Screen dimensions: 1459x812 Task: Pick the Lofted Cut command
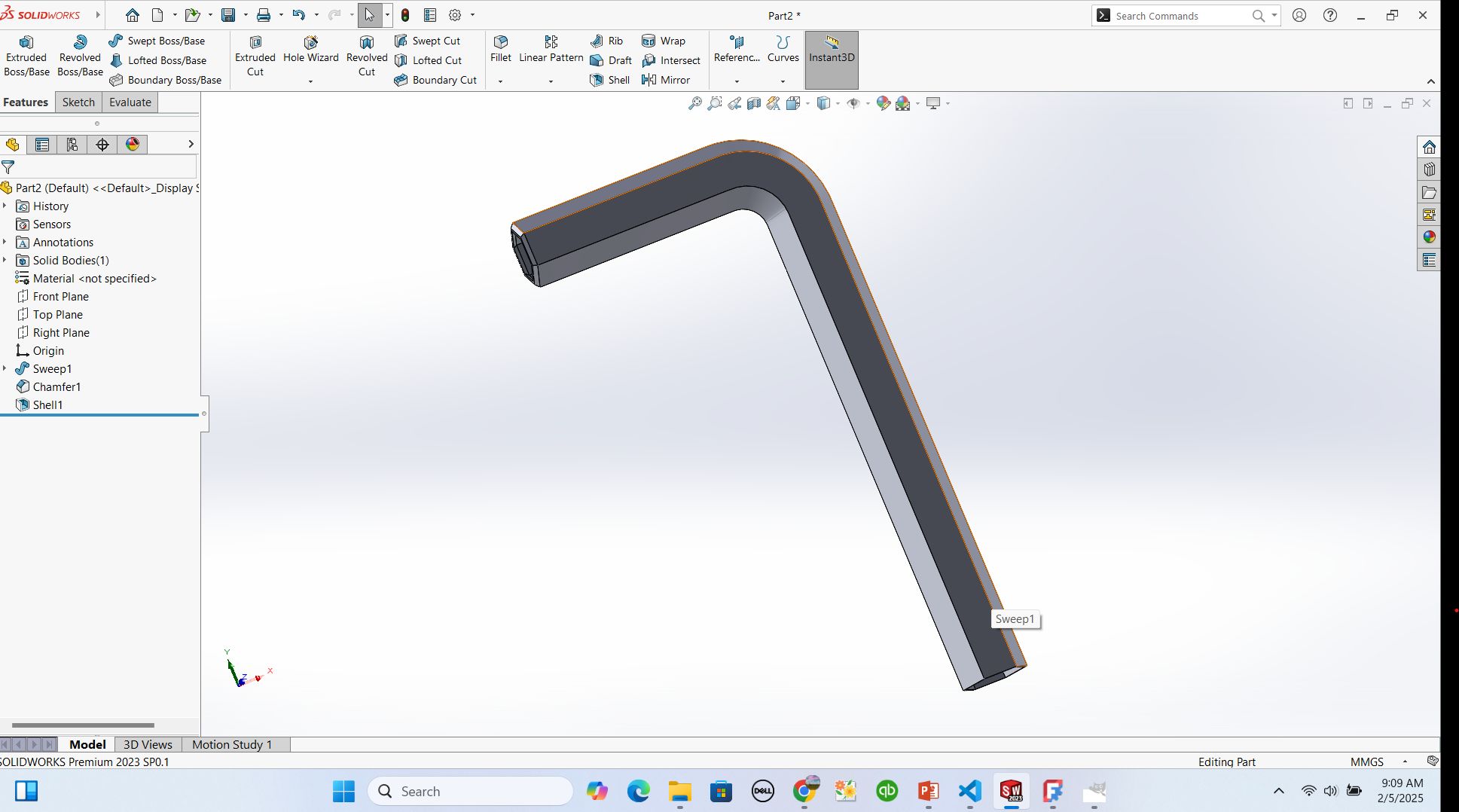click(x=428, y=60)
